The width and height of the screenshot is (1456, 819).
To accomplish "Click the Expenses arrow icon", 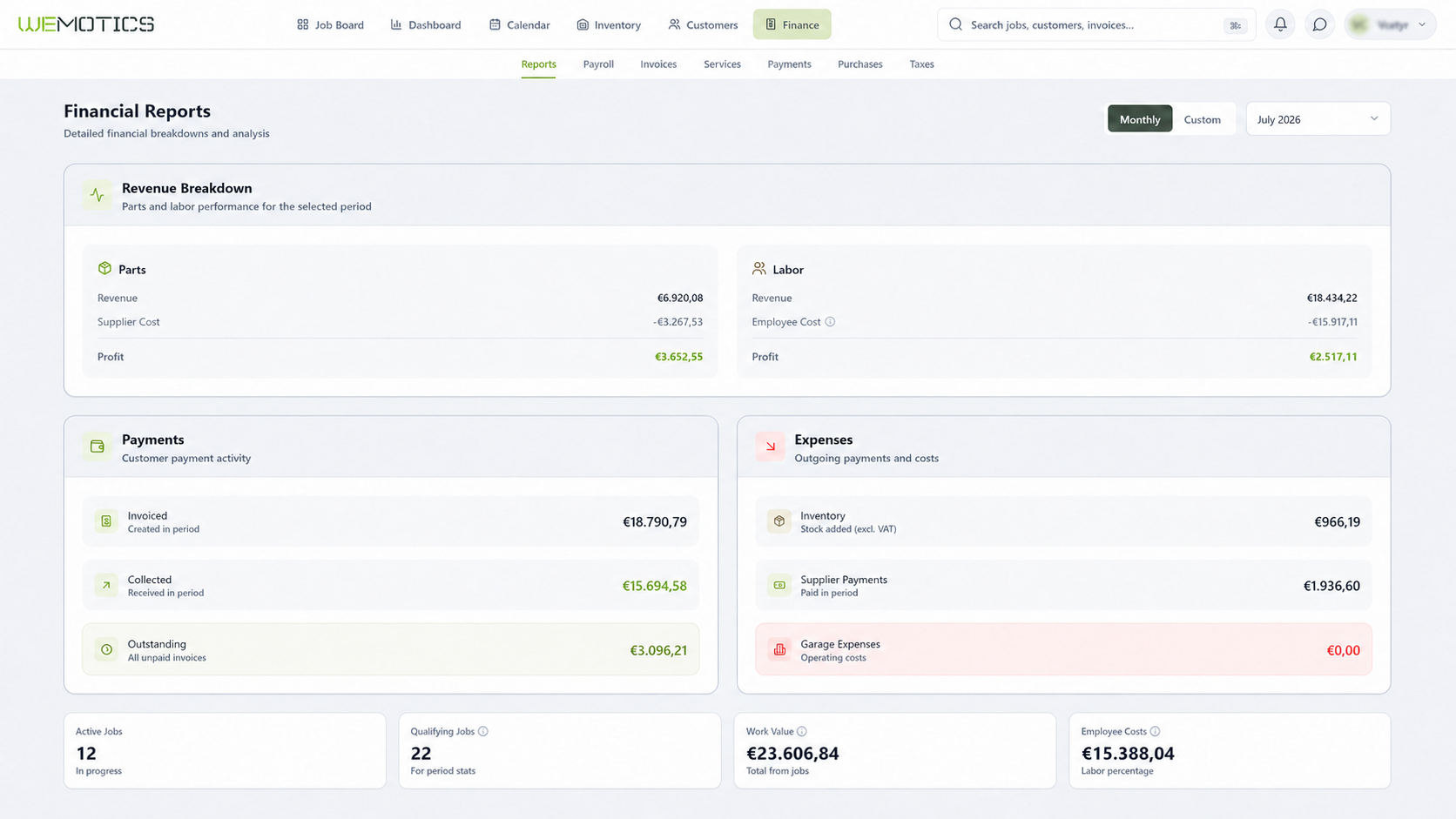I will [x=770, y=446].
